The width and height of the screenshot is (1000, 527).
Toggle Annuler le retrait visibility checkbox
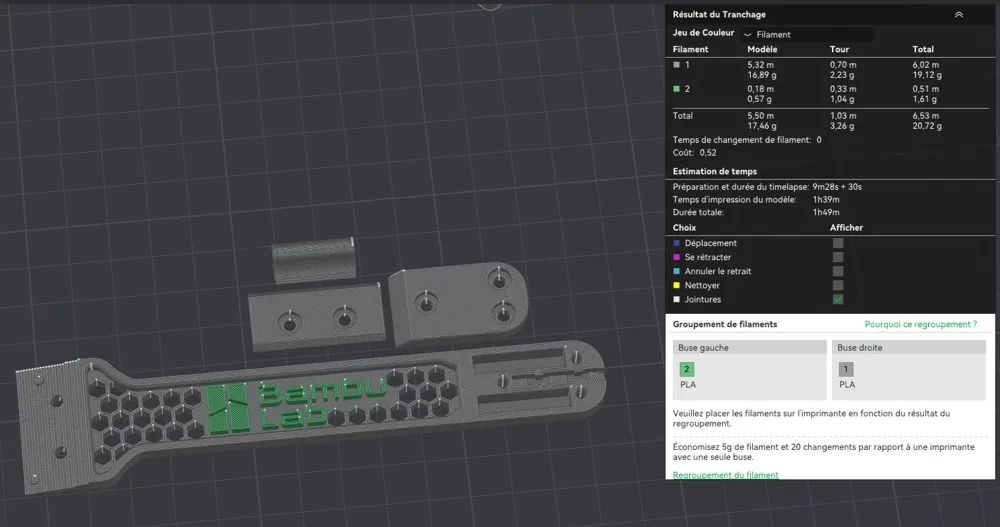pyautogui.click(x=838, y=271)
